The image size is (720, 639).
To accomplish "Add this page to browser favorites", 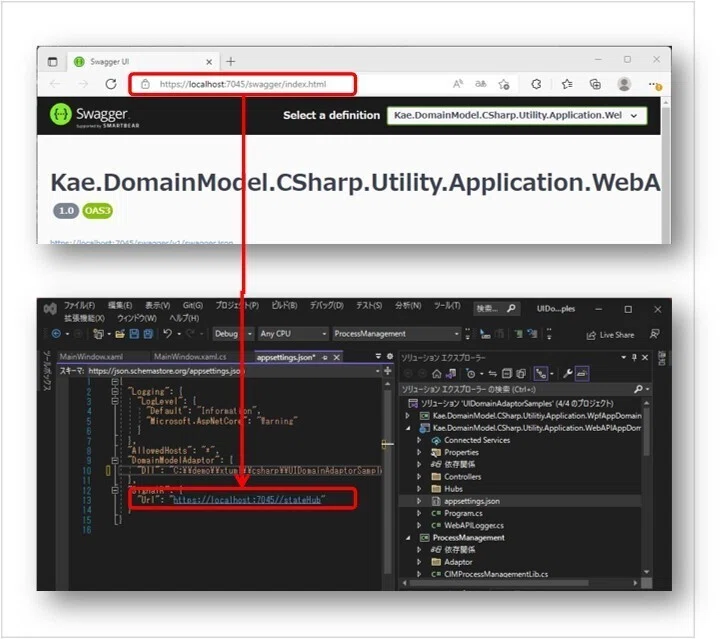I will point(504,84).
